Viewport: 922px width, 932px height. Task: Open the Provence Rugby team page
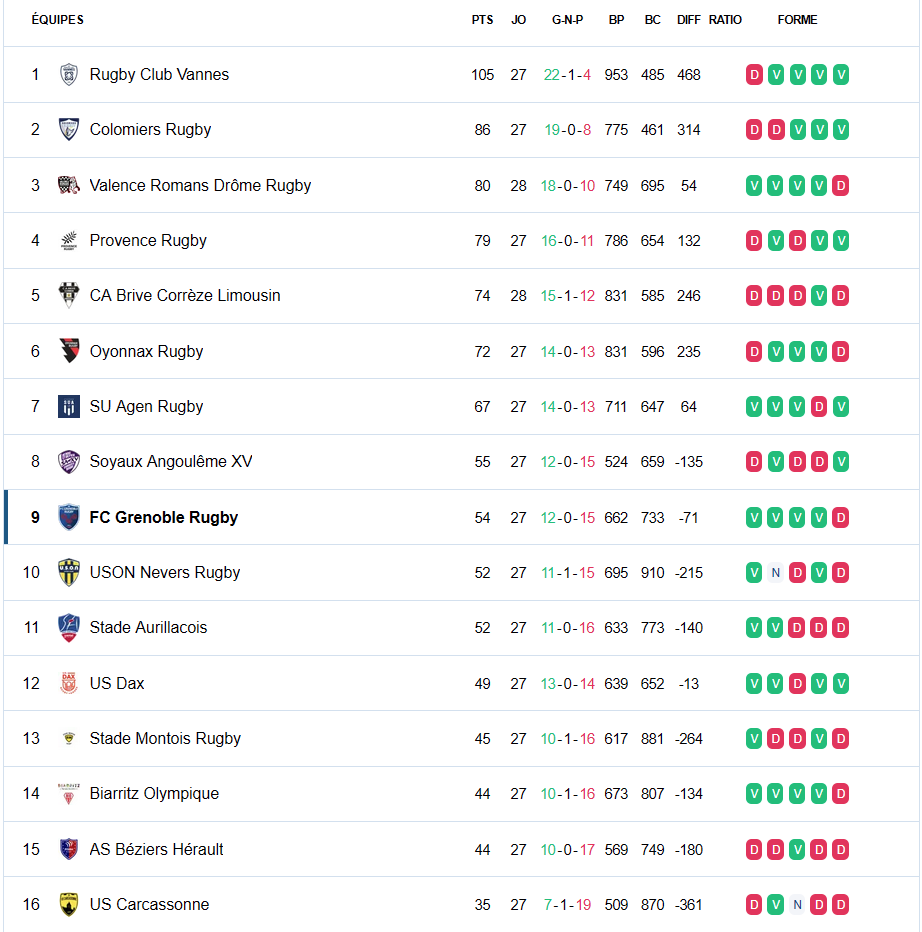[x=148, y=240]
